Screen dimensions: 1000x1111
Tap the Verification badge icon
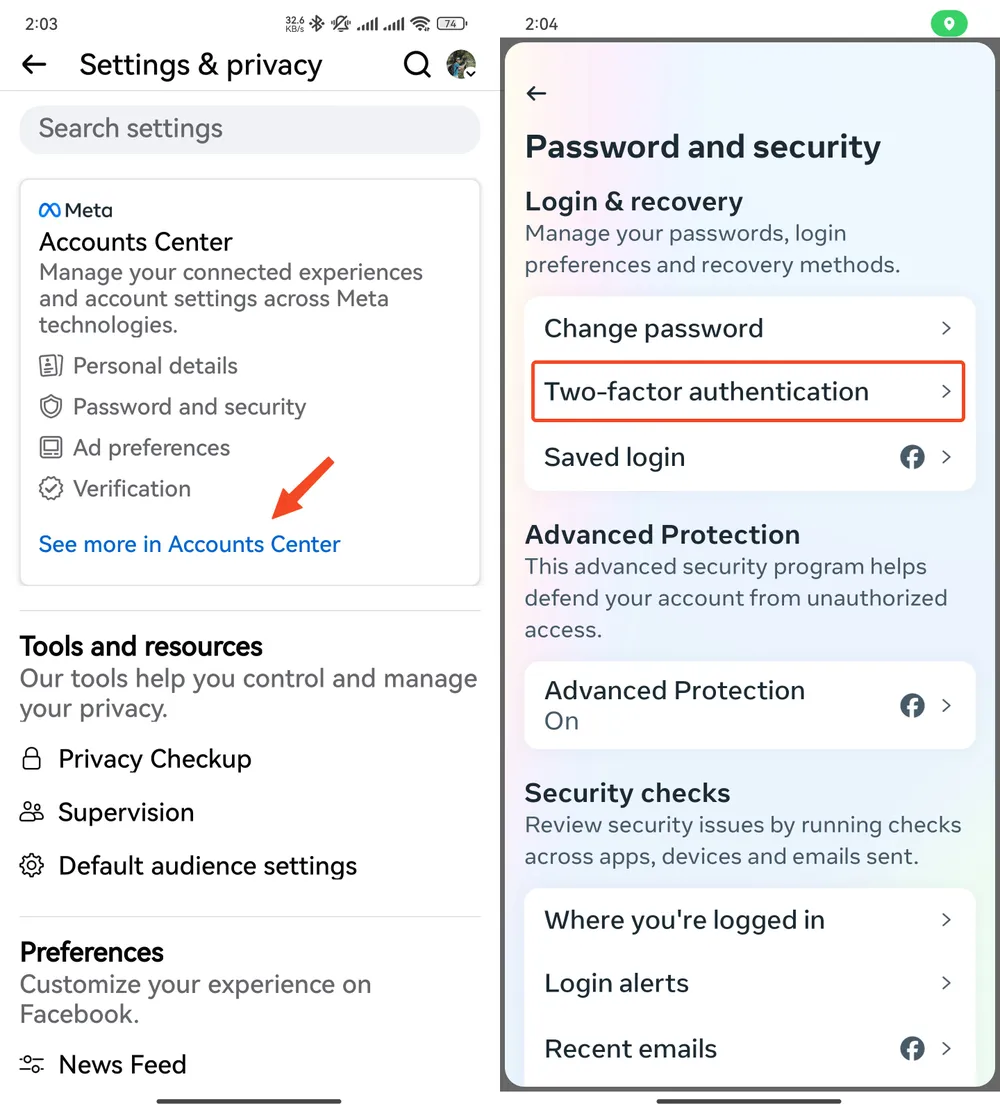[51, 489]
